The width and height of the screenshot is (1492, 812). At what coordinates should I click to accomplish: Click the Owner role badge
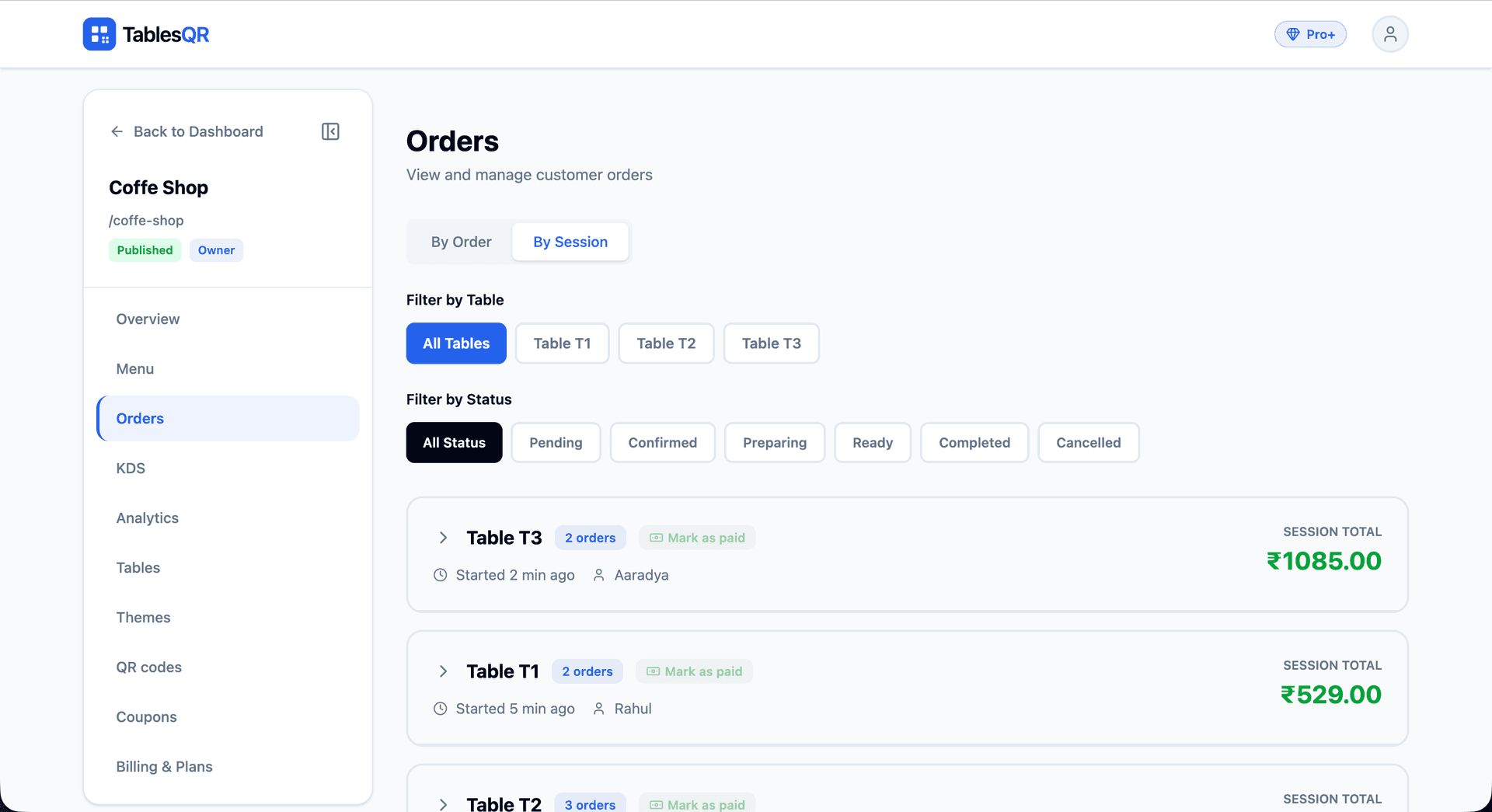point(216,250)
